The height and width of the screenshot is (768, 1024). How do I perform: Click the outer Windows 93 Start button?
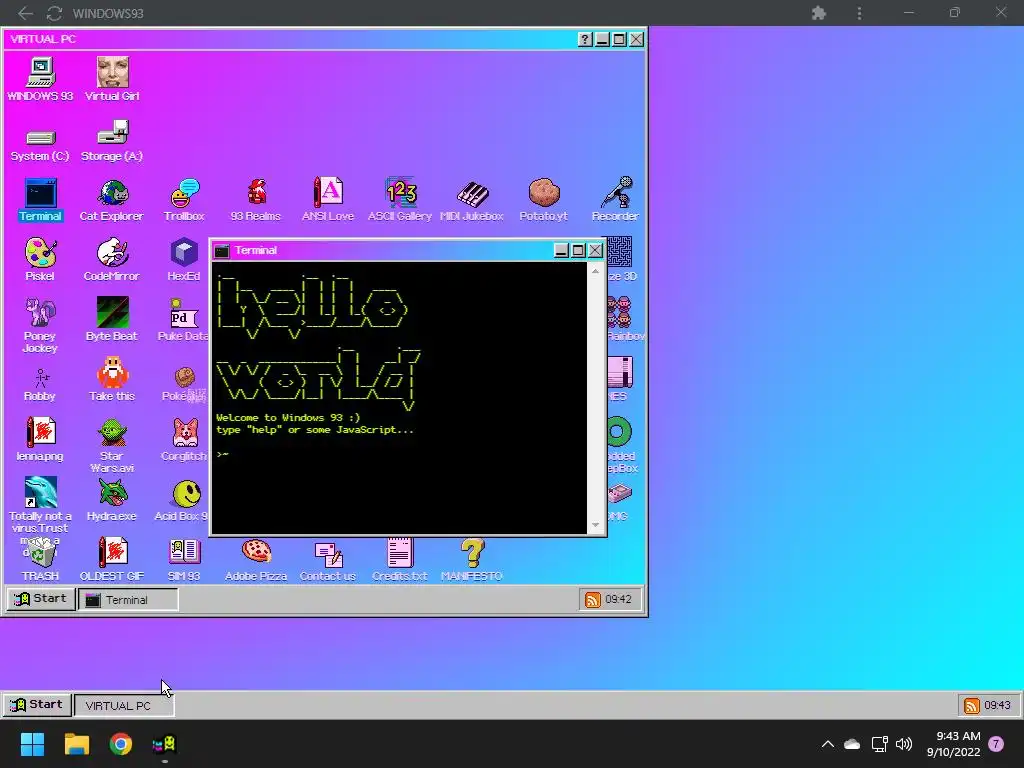click(x=37, y=705)
